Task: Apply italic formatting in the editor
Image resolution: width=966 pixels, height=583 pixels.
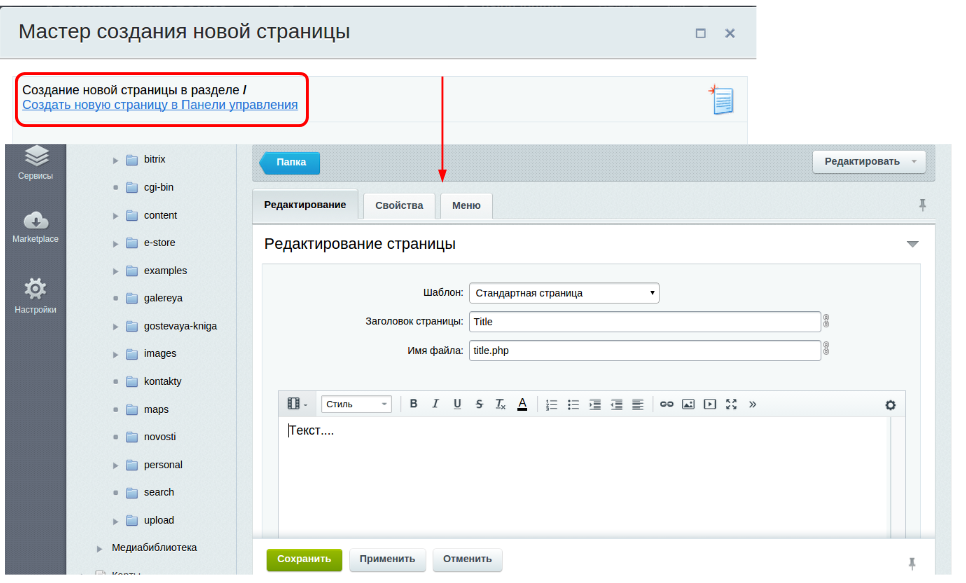Action: pos(435,404)
